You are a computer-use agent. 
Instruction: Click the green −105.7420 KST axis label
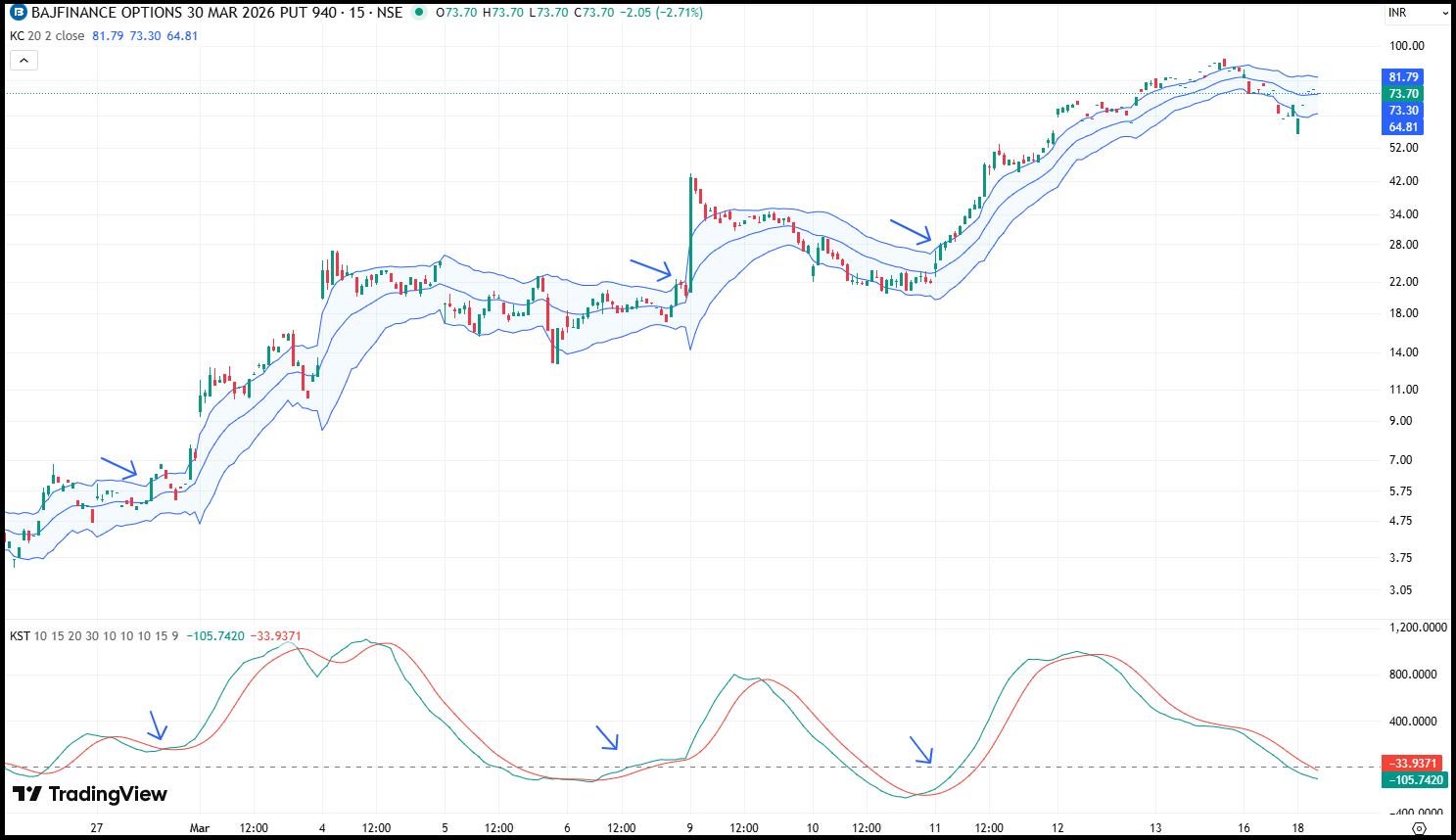(1414, 780)
